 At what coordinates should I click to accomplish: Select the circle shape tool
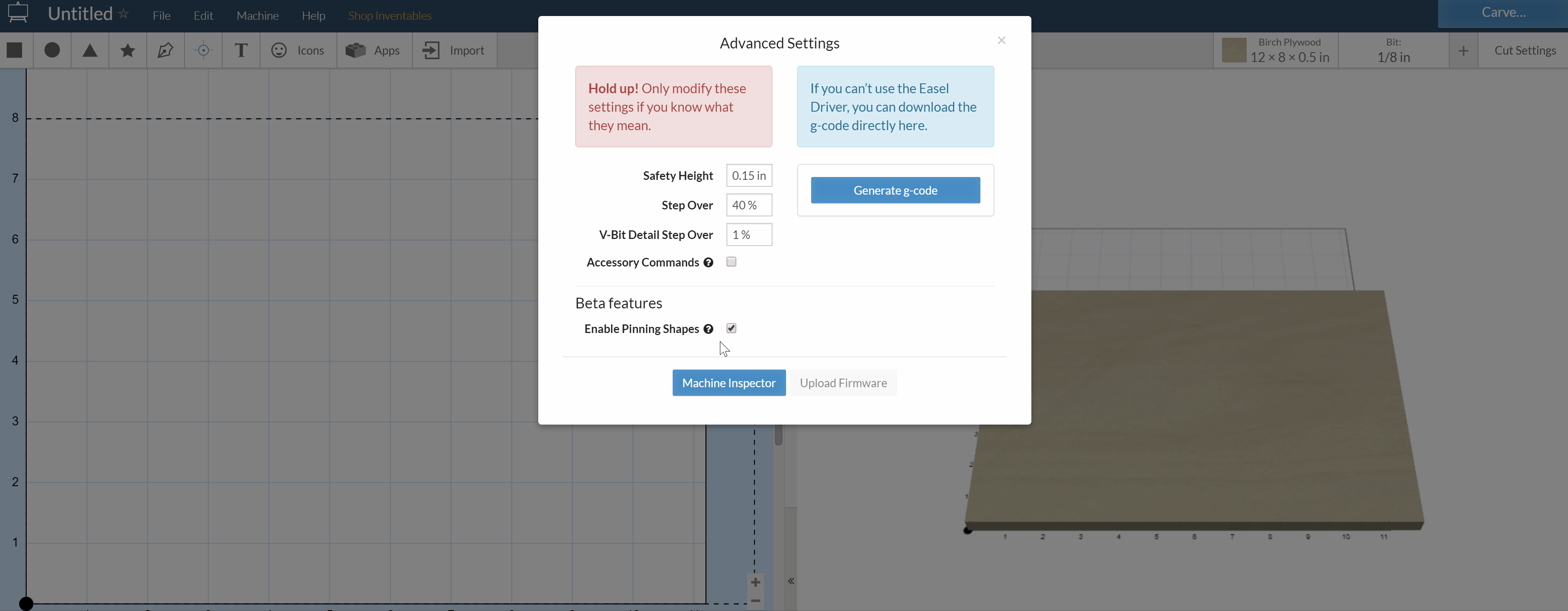52,51
